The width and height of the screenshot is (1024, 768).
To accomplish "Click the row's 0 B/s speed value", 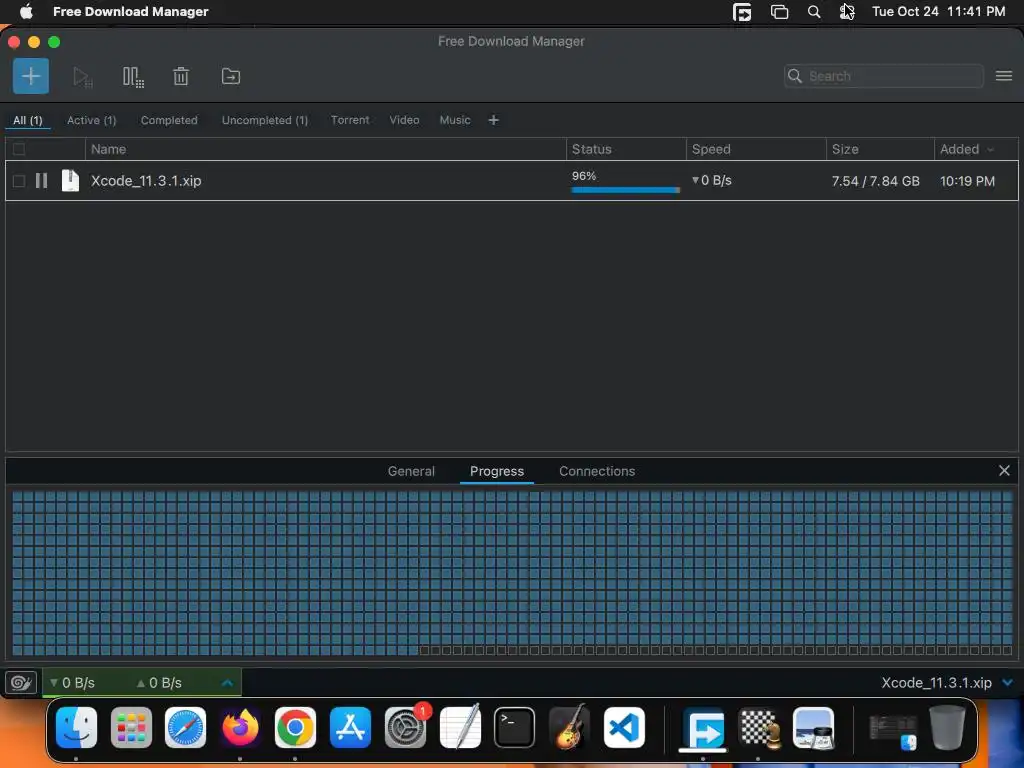I will [712, 180].
